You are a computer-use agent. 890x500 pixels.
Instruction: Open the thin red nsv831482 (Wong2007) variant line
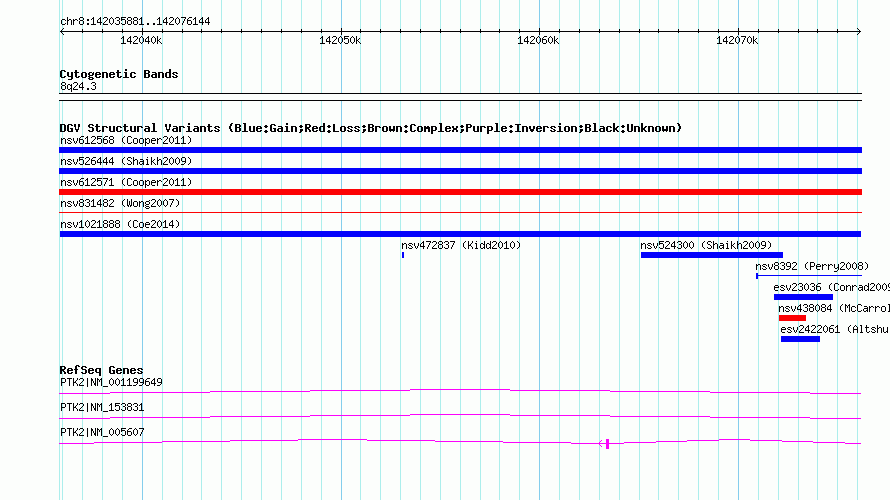460,212
